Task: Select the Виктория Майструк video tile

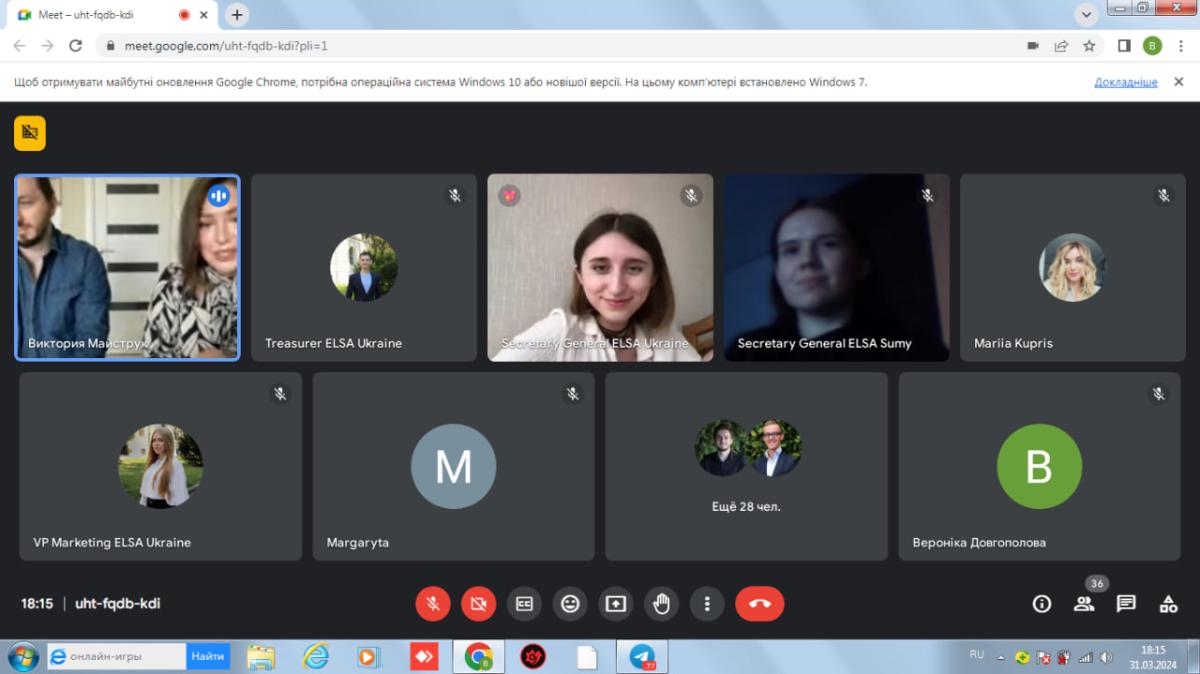Action: click(127, 267)
